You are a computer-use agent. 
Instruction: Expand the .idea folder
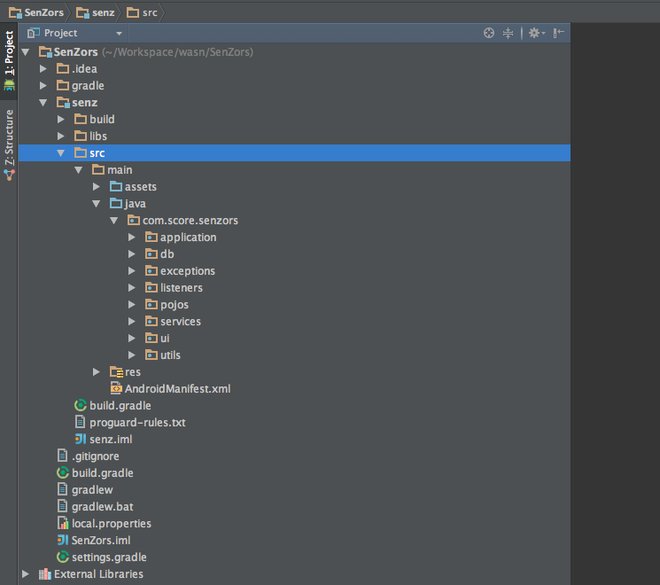click(43, 69)
